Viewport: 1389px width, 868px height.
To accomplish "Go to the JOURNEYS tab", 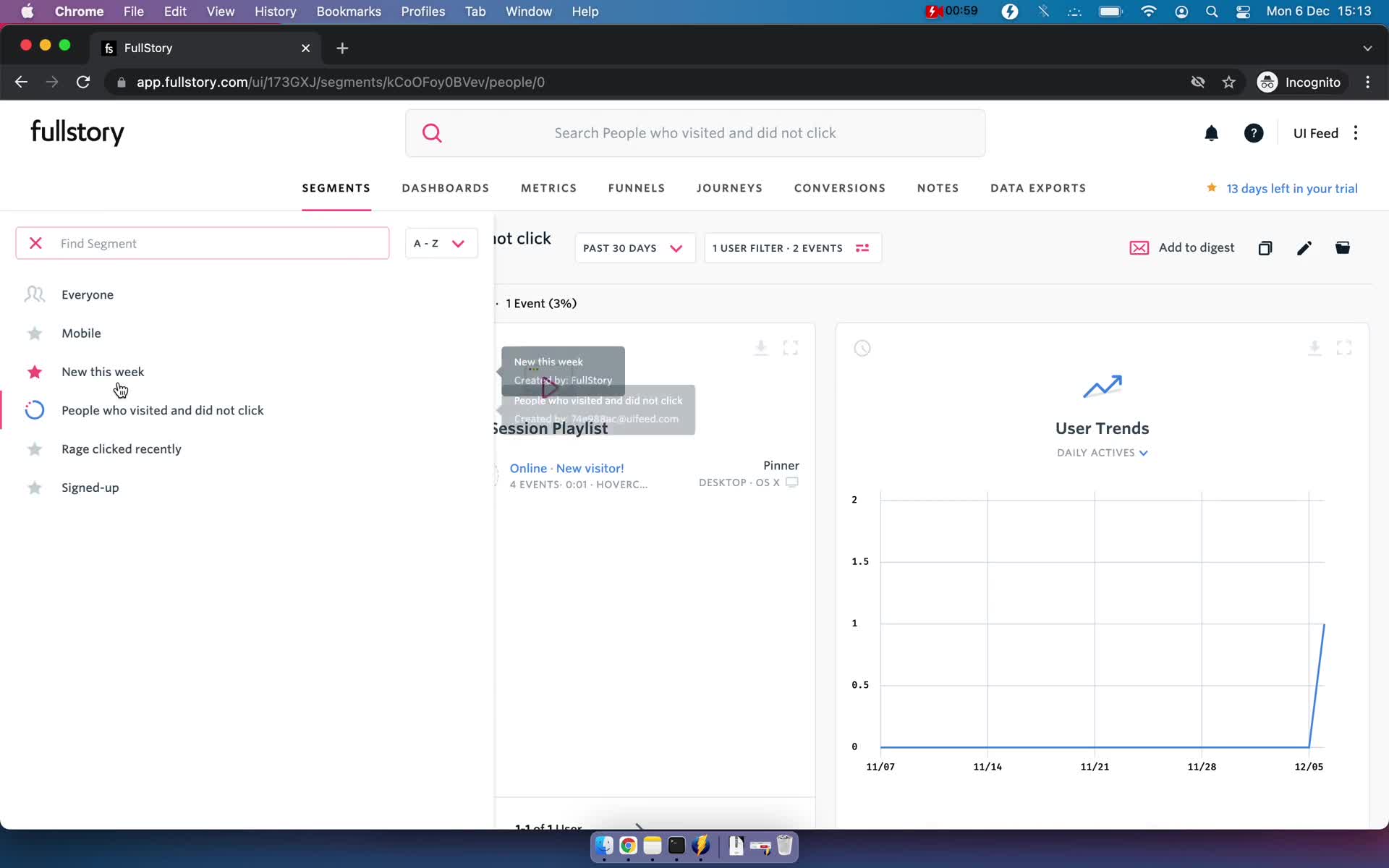I will 729,188.
